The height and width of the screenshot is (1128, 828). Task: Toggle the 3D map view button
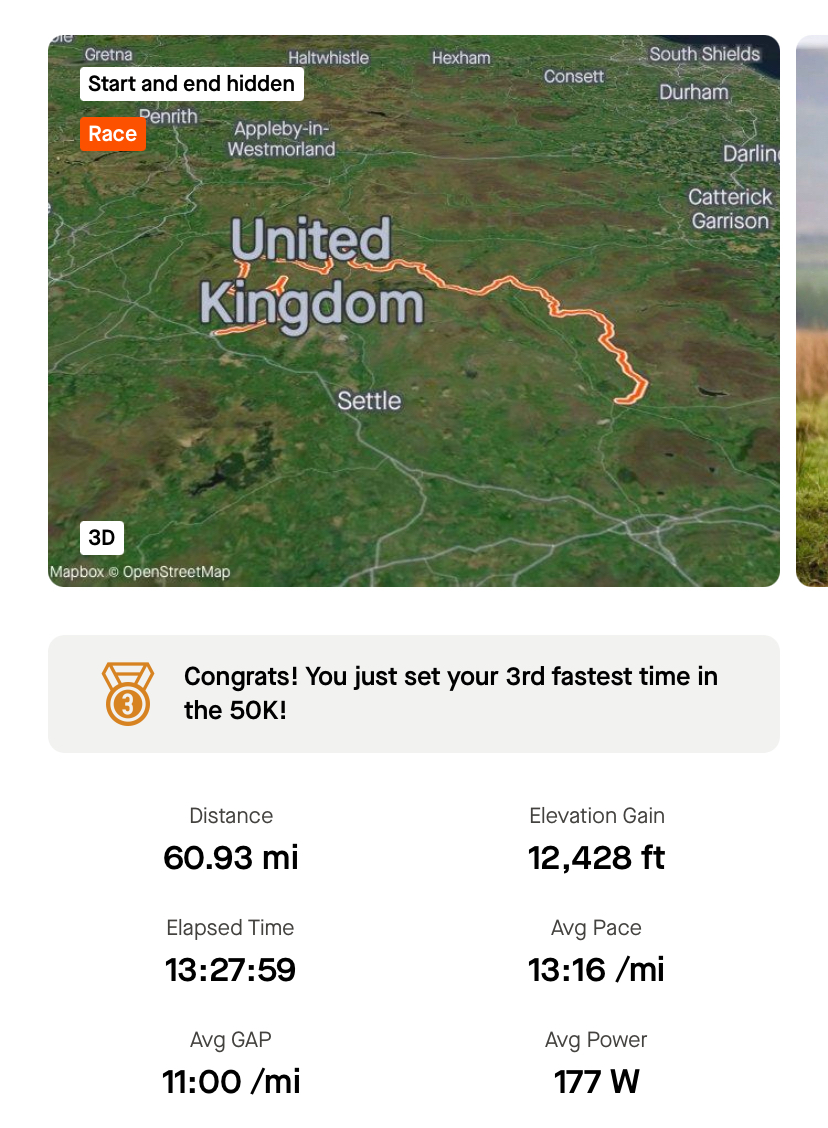(101, 538)
